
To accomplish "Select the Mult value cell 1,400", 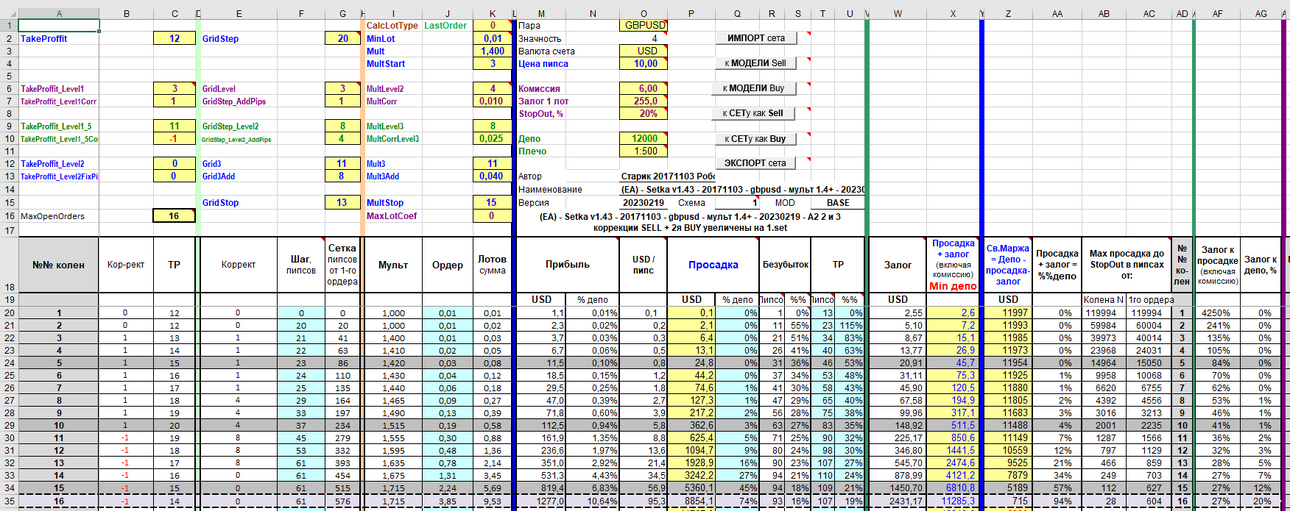I will point(491,50).
